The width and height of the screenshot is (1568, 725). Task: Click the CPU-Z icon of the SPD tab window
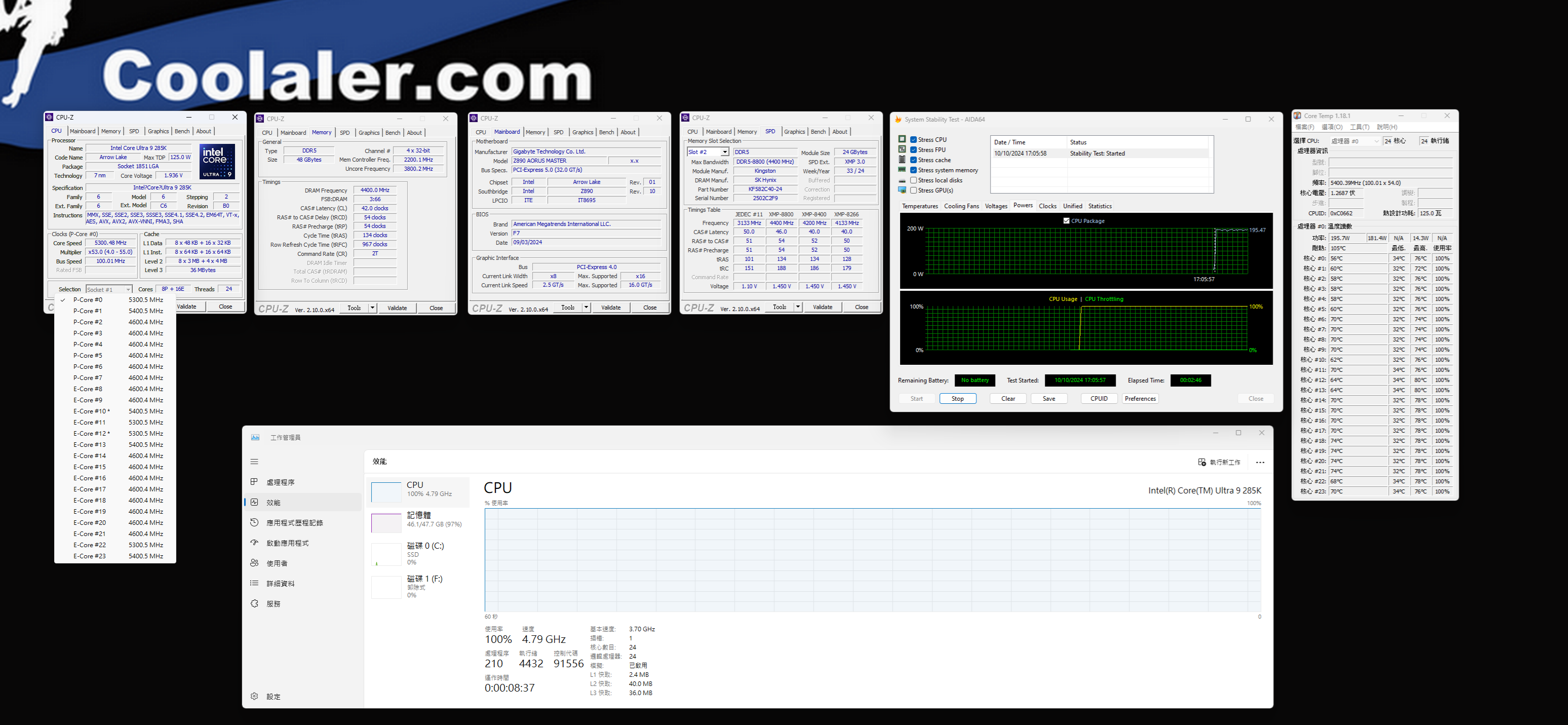[685, 118]
